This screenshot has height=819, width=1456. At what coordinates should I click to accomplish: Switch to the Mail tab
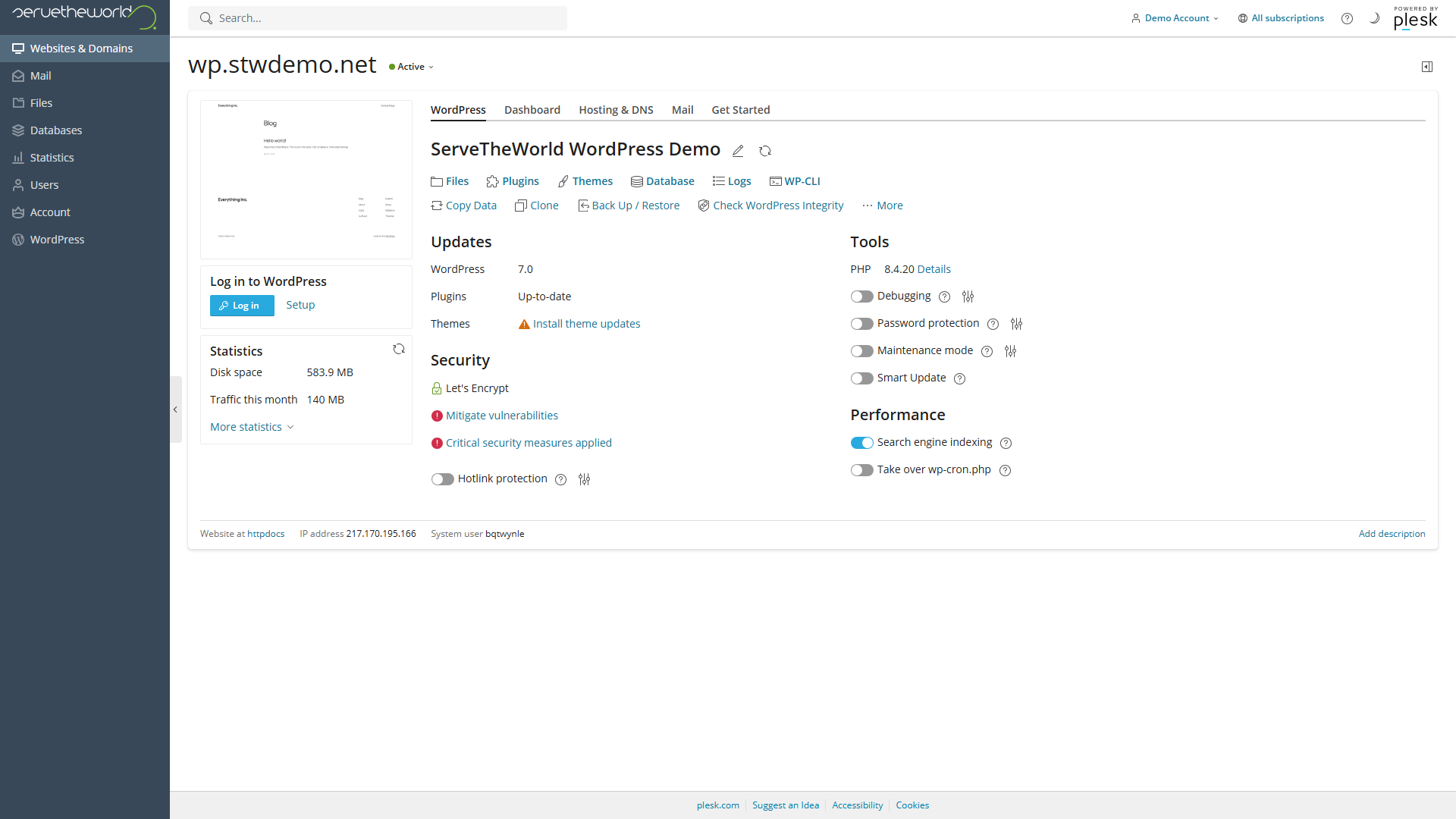(x=682, y=110)
